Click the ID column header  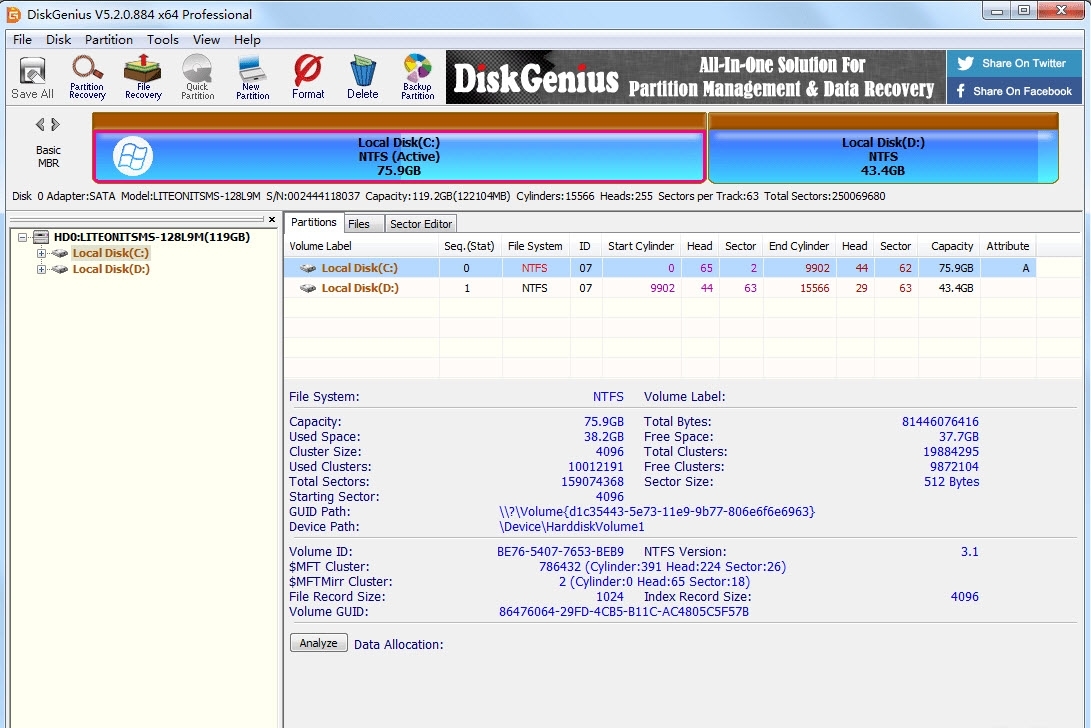[x=585, y=246]
